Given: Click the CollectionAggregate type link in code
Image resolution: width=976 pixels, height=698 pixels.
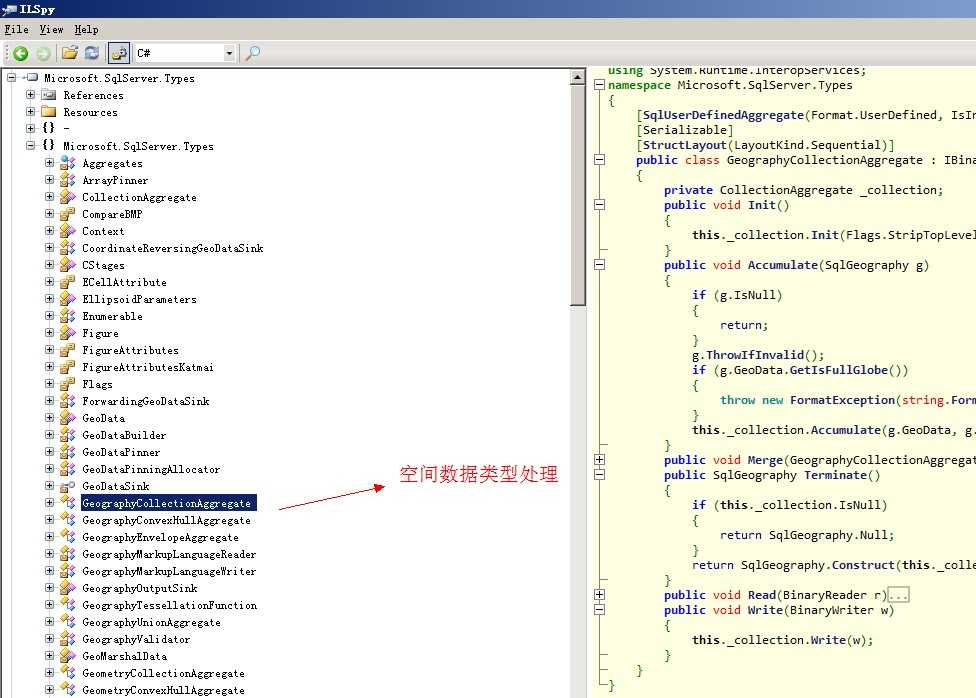Looking at the screenshot, I should click(786, 190).
